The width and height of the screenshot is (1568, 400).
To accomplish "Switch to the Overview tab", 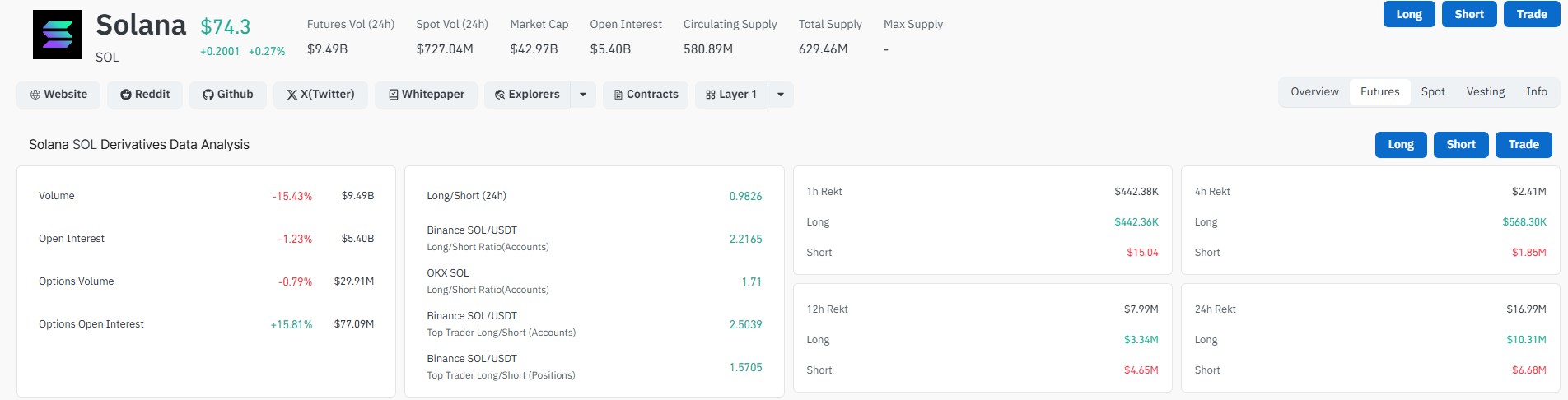I will (x=1314, y=92).
